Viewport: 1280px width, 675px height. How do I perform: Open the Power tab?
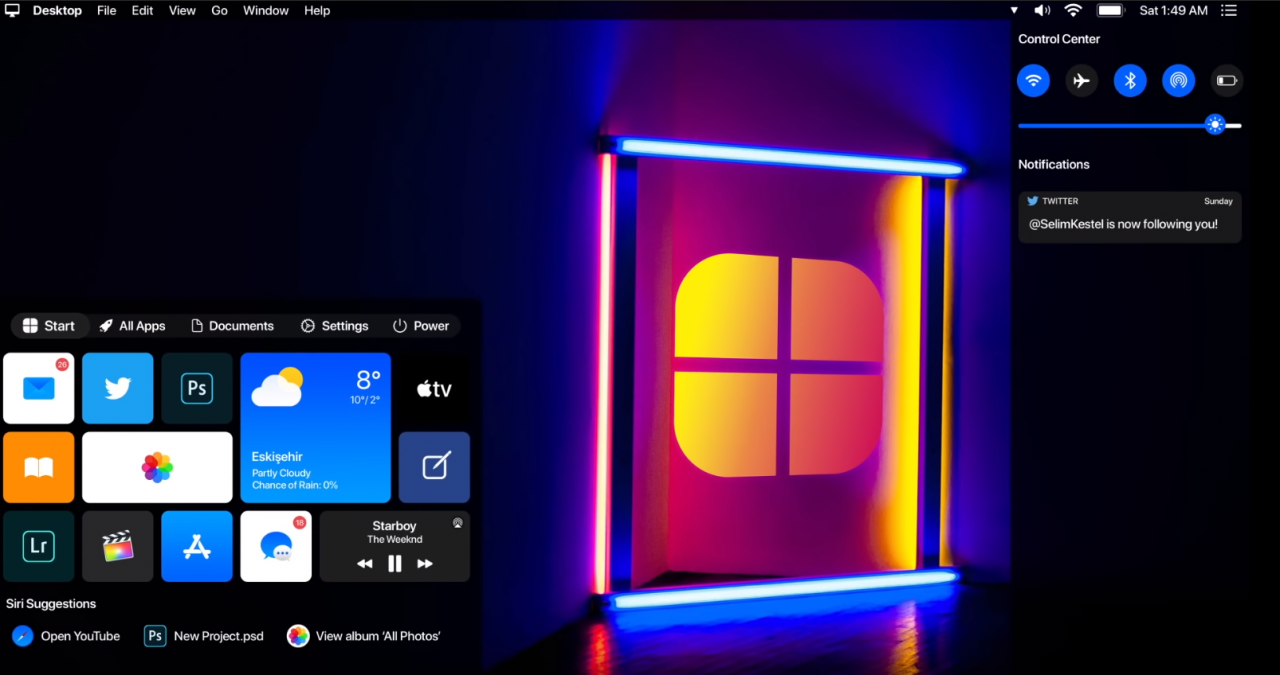point(421,326)
